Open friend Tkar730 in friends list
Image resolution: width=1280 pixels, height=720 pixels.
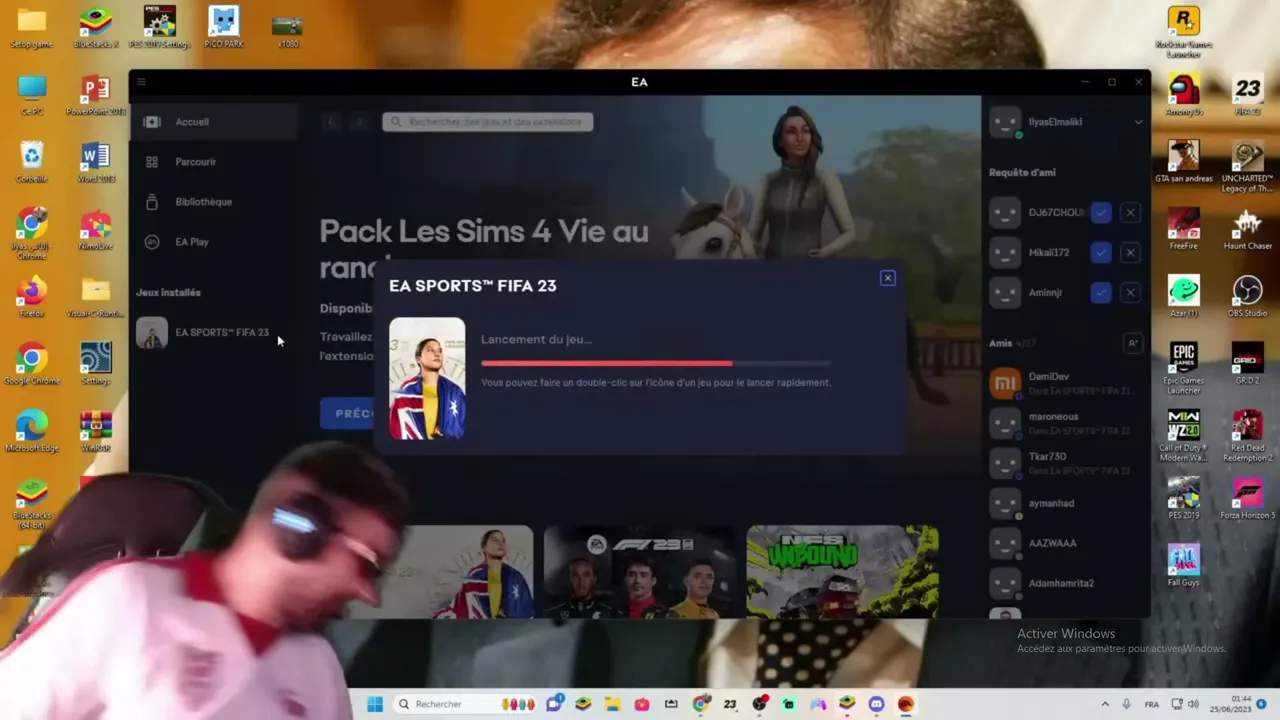click(x=1066, y=463)
